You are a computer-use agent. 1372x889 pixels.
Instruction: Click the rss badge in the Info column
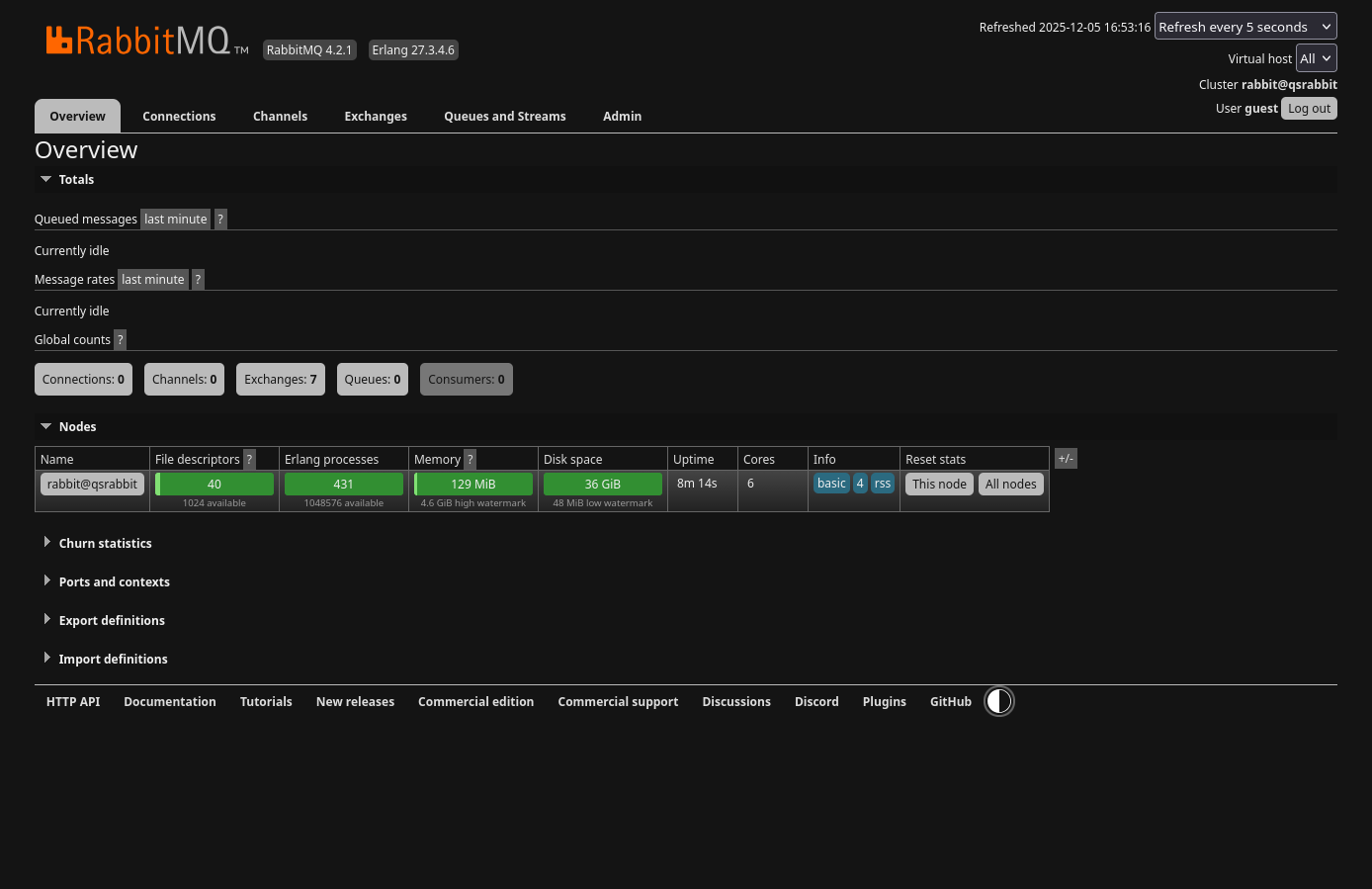coord(882,483)
